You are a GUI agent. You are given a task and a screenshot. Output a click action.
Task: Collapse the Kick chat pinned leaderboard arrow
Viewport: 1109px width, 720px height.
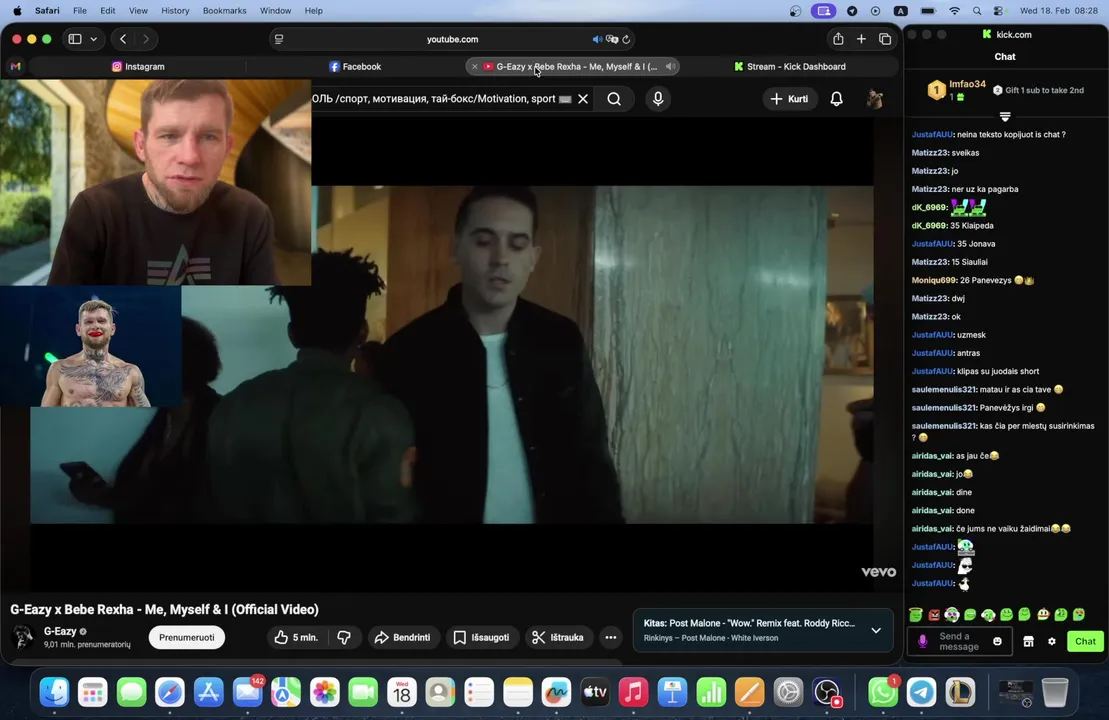(1005, 116)
